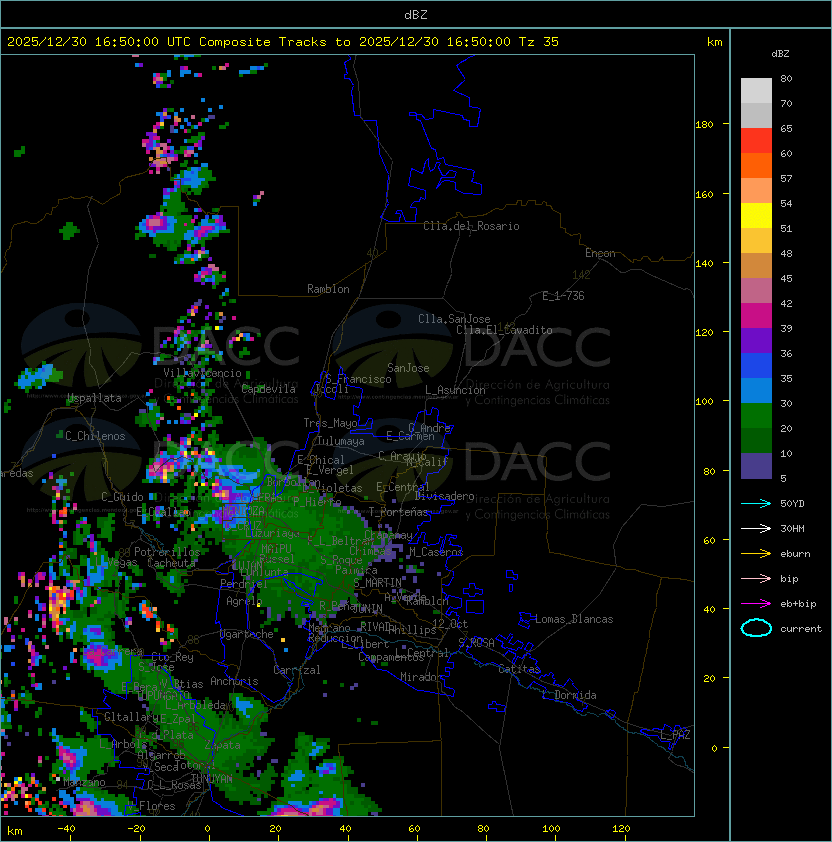832x842 pixels.
Task: Click the Clla.SanJose map label
Action: 454,319
